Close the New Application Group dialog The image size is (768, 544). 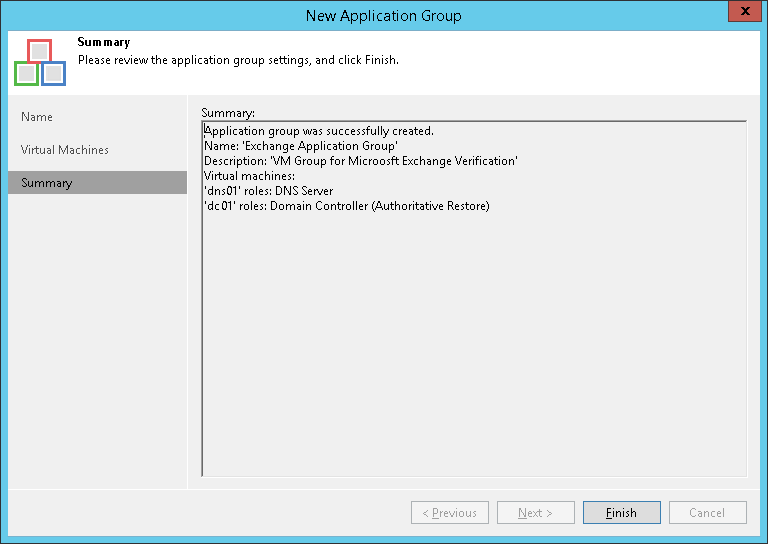pyautogui.click(x=742, y=15)
